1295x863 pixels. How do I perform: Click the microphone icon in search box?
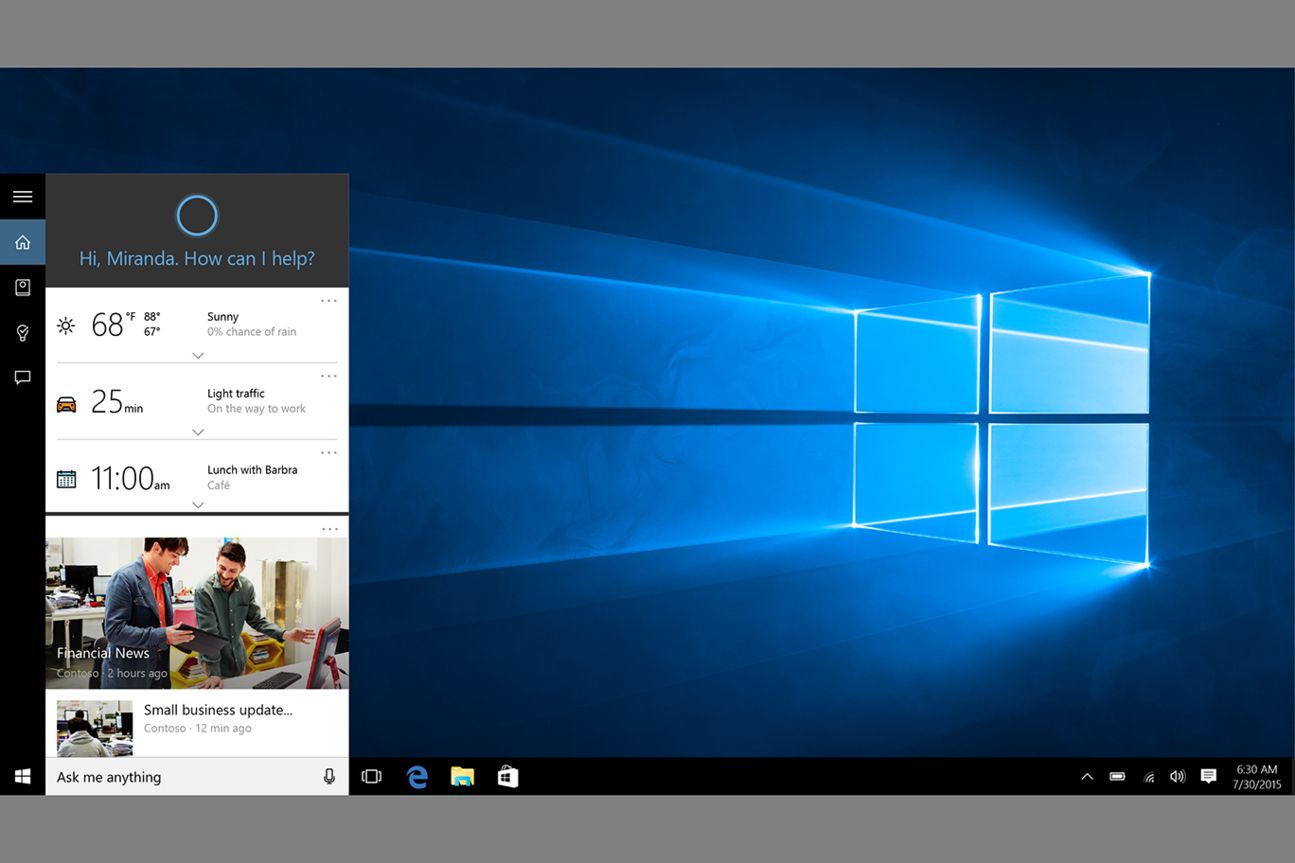click(x=329, y=777)
